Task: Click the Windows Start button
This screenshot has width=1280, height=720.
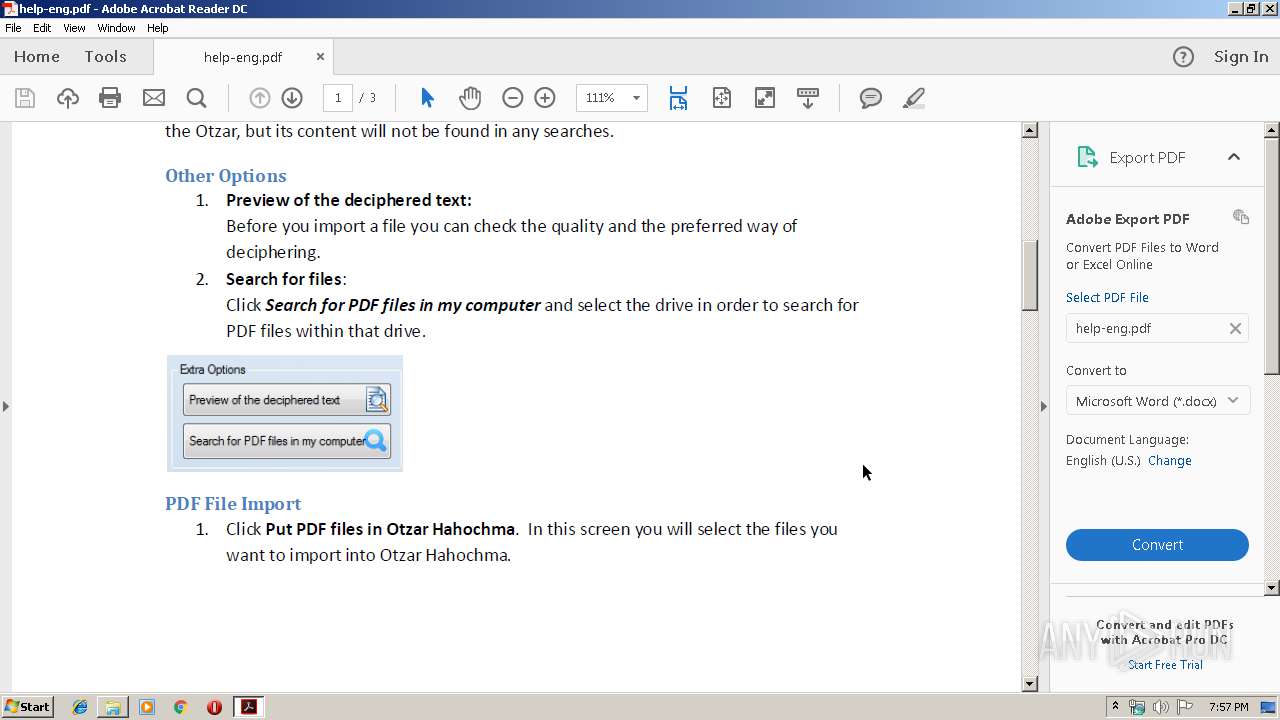Action: [x=27, y=707]
